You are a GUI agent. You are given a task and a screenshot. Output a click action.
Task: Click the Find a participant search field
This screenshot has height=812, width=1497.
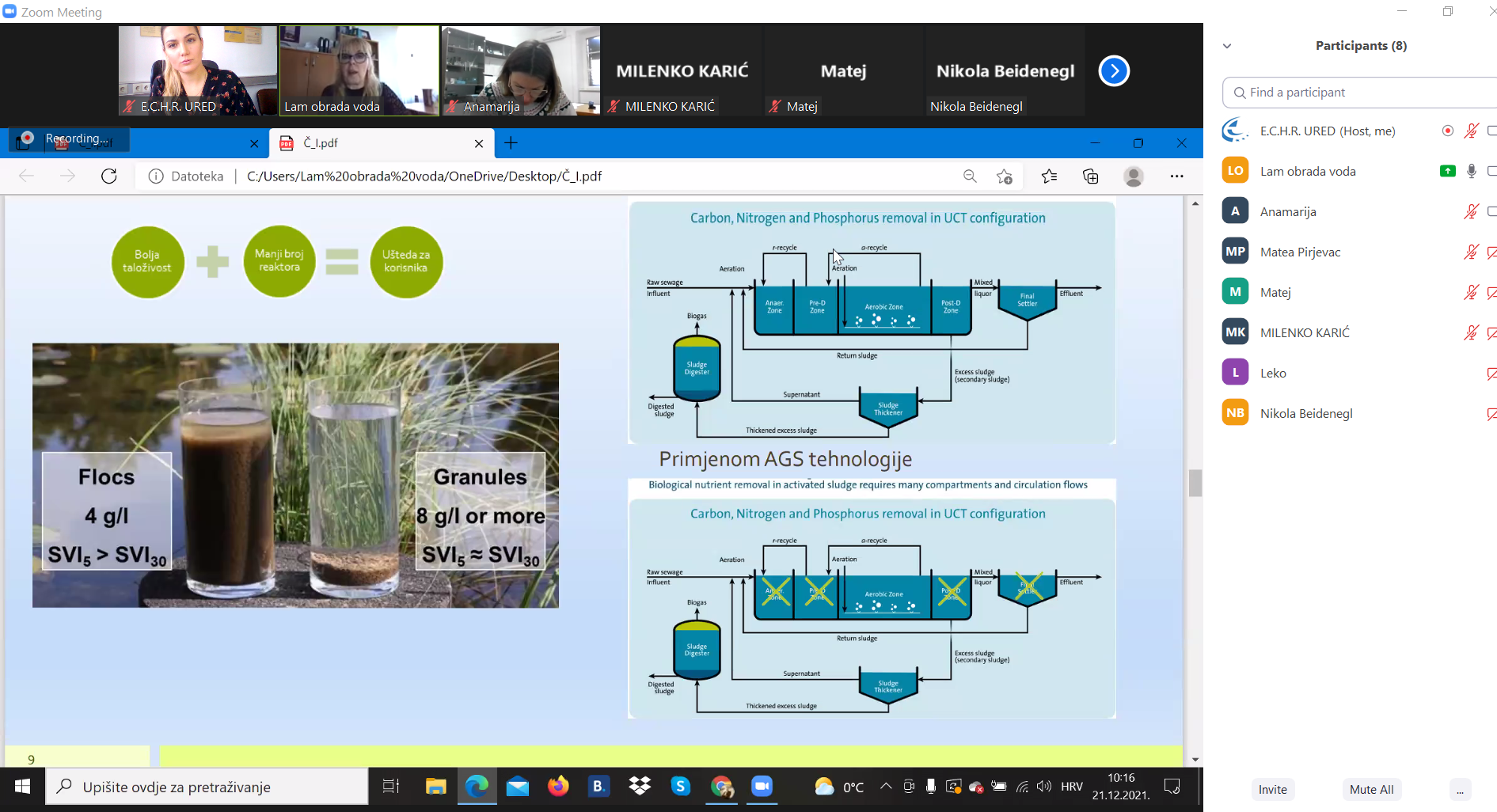1362,93
